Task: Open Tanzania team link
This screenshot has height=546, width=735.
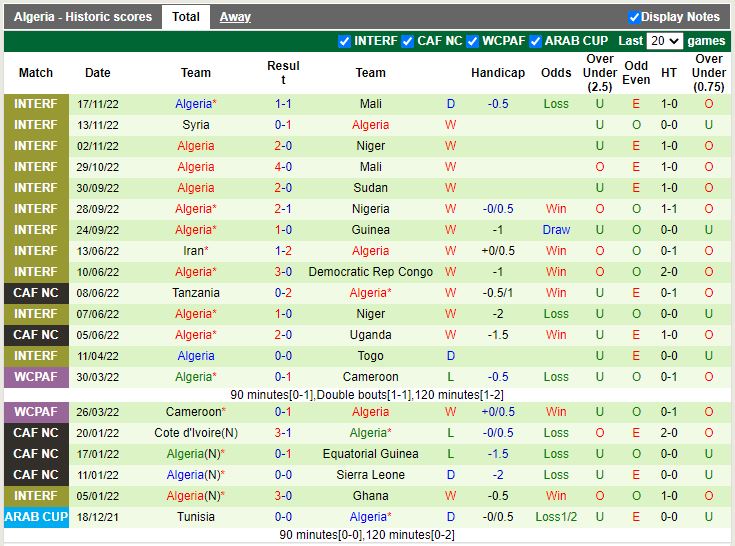Action: 195,292
